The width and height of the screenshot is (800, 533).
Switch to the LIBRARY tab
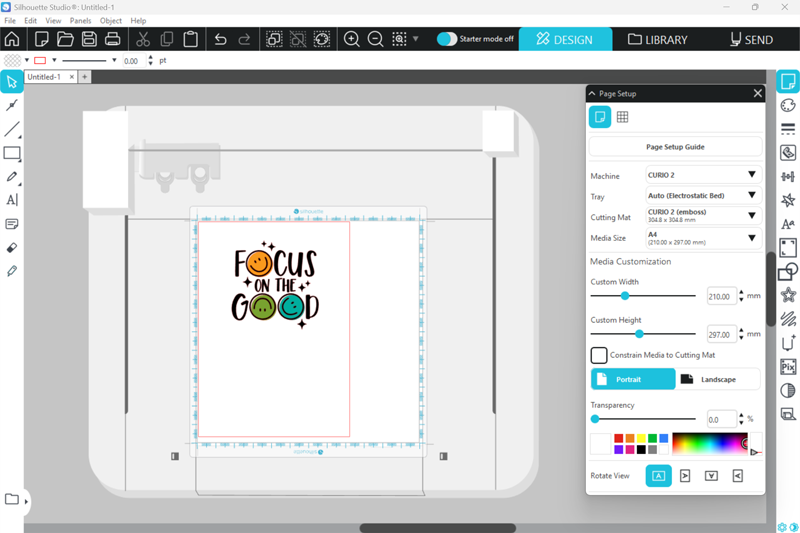point(658,40)
